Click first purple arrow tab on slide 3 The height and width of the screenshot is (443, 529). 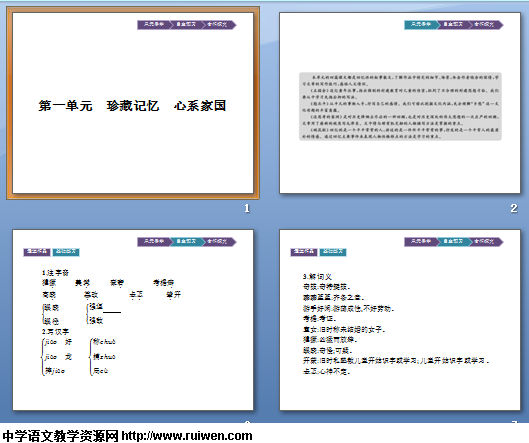point(154,242)
